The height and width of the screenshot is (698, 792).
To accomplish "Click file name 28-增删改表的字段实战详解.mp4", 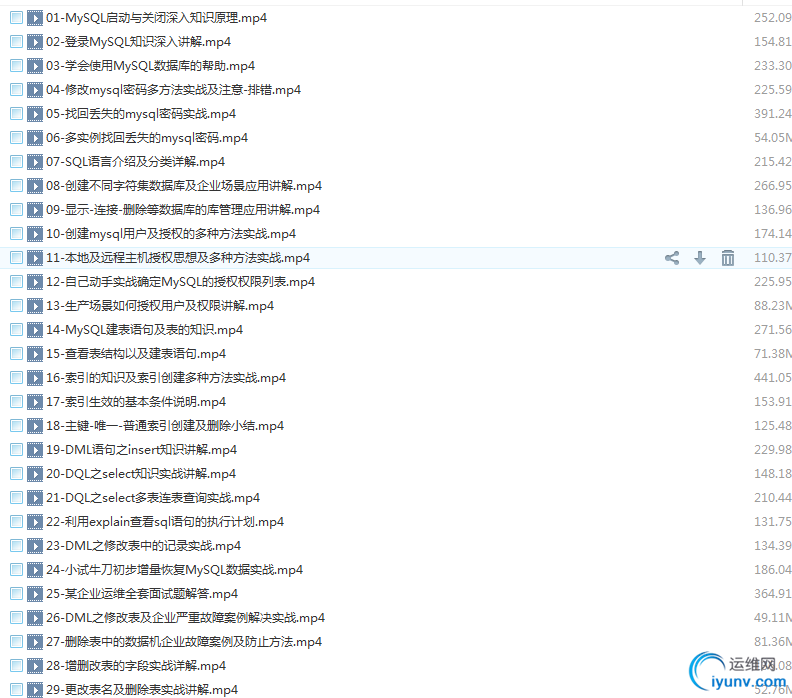I will pyautogui.click(x=136, y=666).
